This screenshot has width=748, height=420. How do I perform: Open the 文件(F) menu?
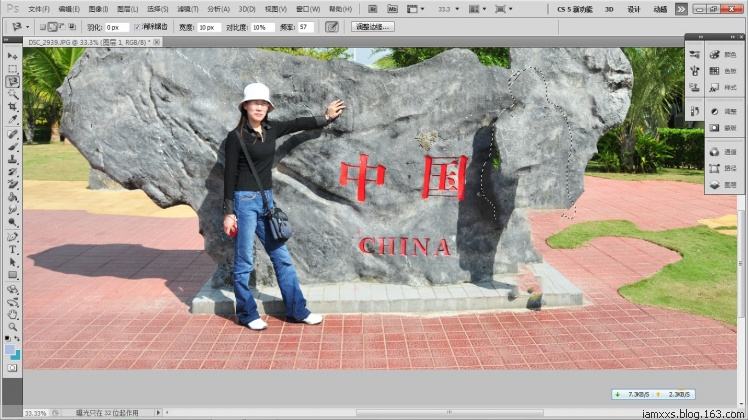(x=39, y=9)
